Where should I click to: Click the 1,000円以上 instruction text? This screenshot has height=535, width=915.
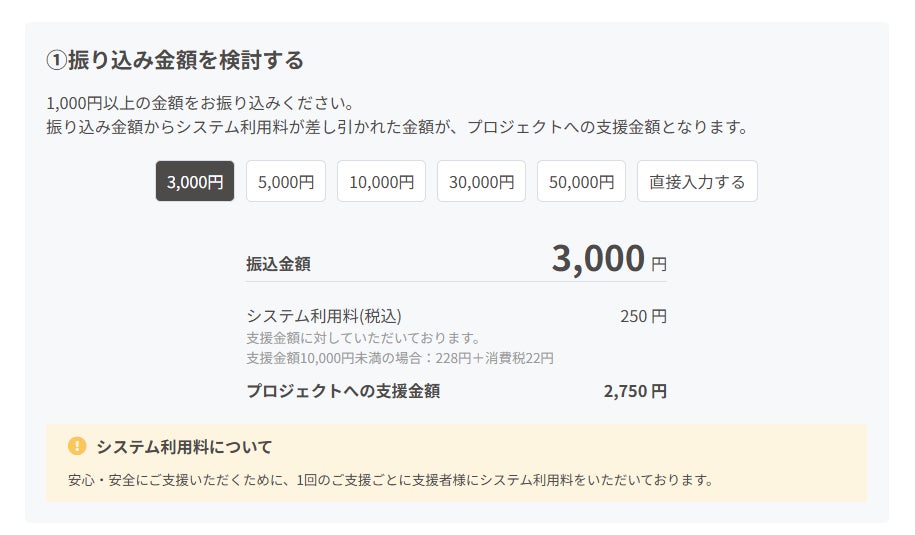click(x=200, y=103)
